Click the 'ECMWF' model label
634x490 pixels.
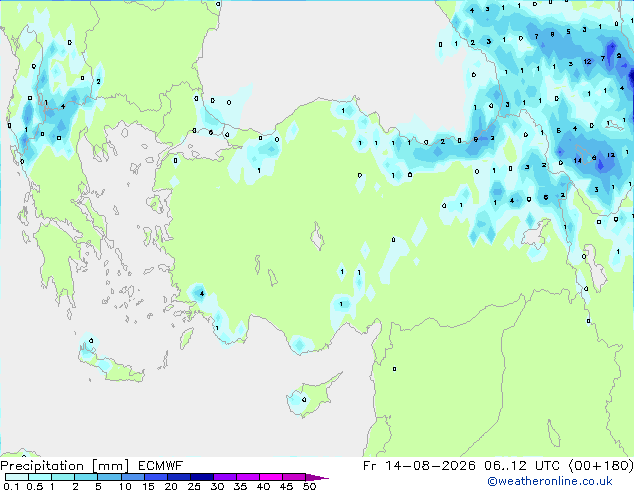pyautogui.click(x=161, y=466)
